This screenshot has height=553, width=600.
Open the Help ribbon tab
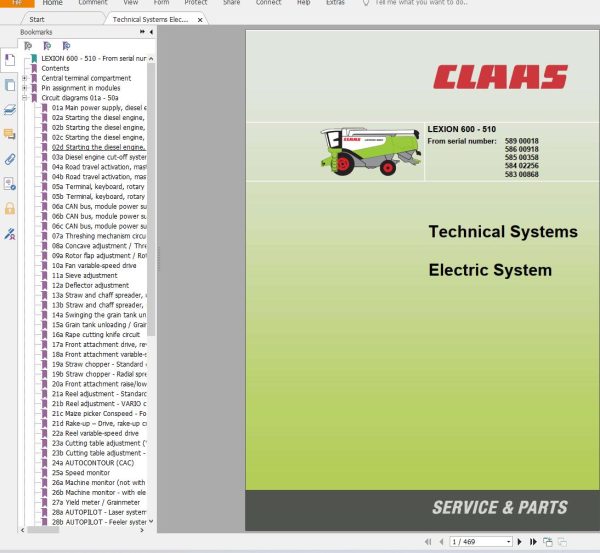(303, 3)
